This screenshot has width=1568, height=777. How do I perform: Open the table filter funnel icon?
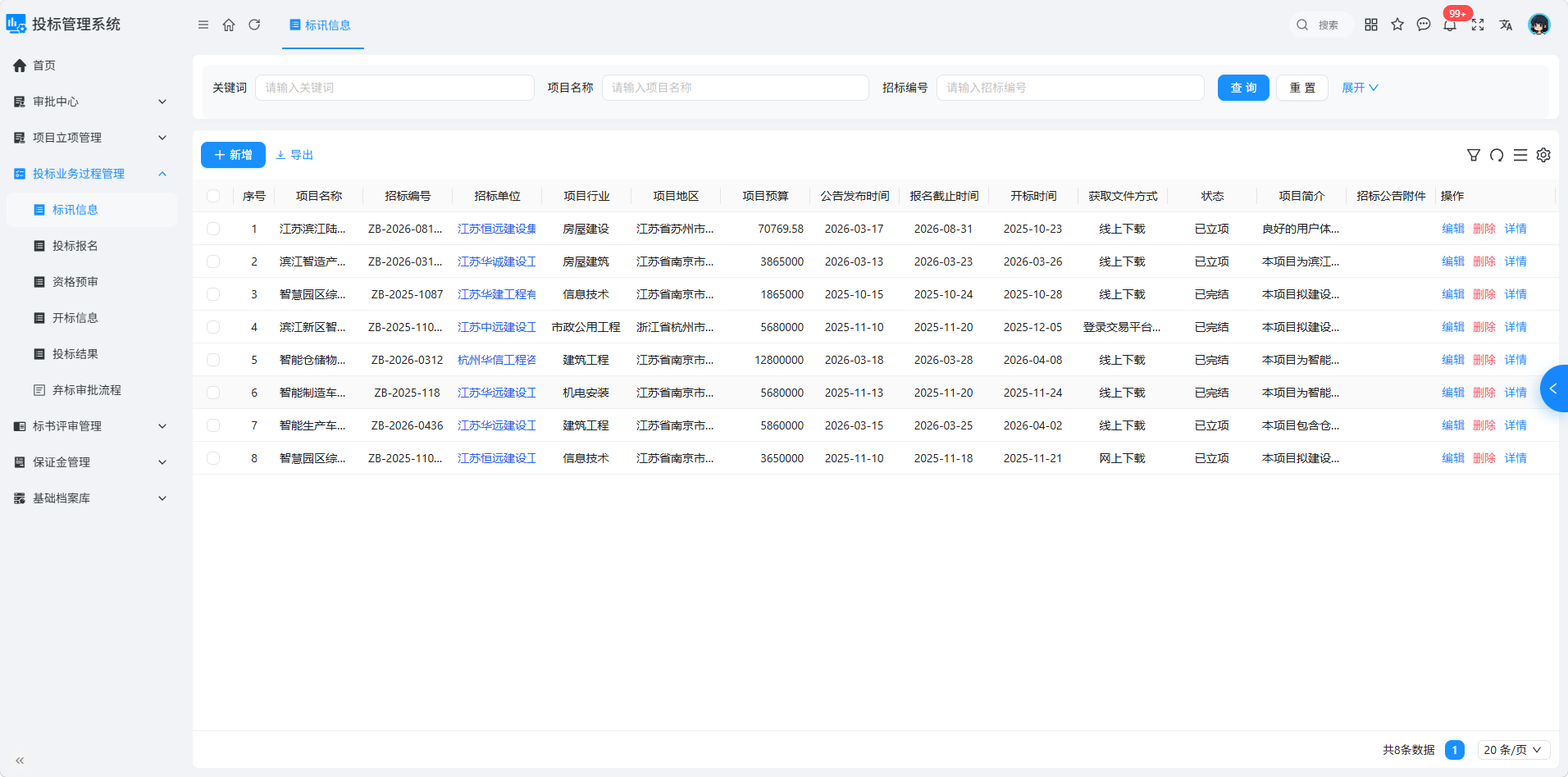(1474, 155)
